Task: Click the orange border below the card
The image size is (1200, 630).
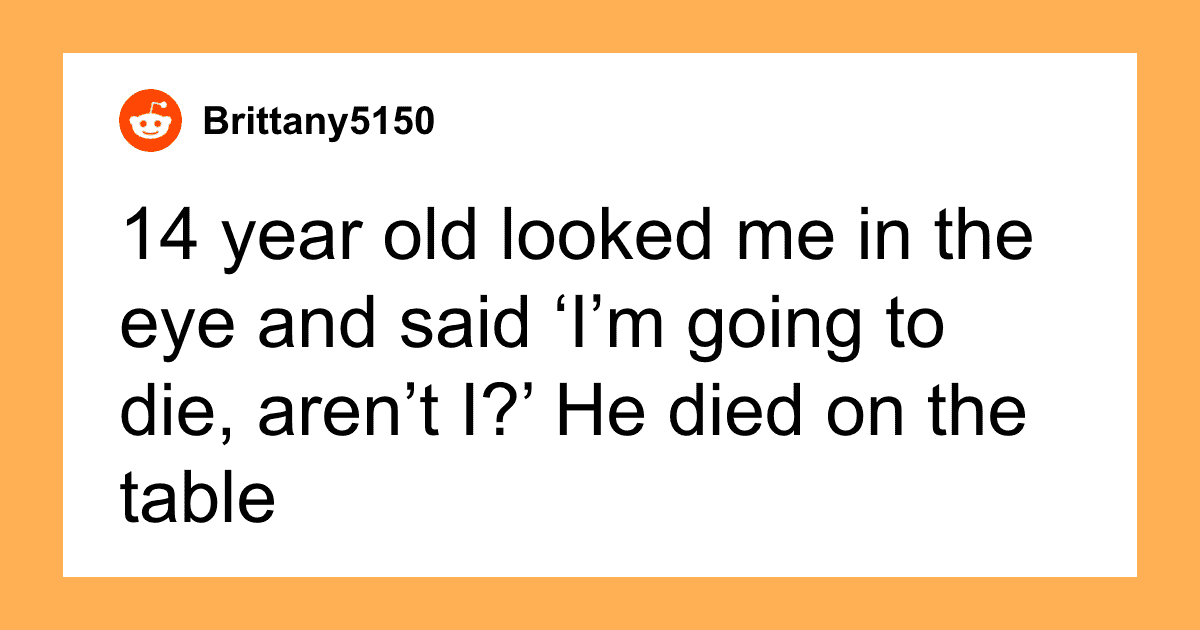Action: (600, 603)
